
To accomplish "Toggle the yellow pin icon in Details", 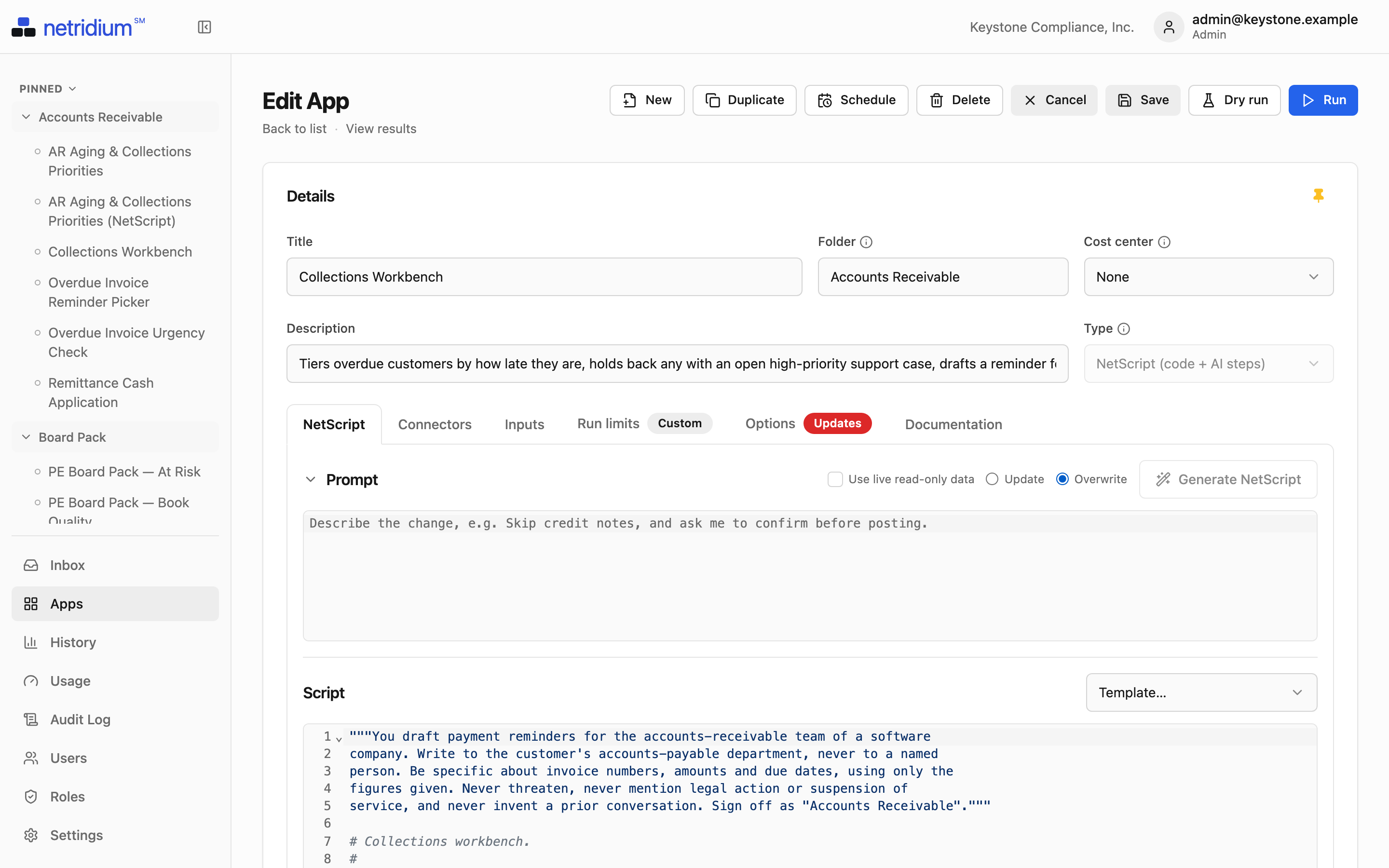I will pos(1319,196).
